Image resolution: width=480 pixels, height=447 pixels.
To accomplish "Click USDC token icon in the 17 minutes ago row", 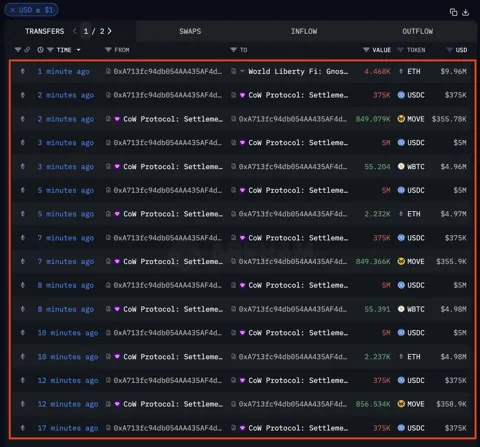I will point(401,428).
